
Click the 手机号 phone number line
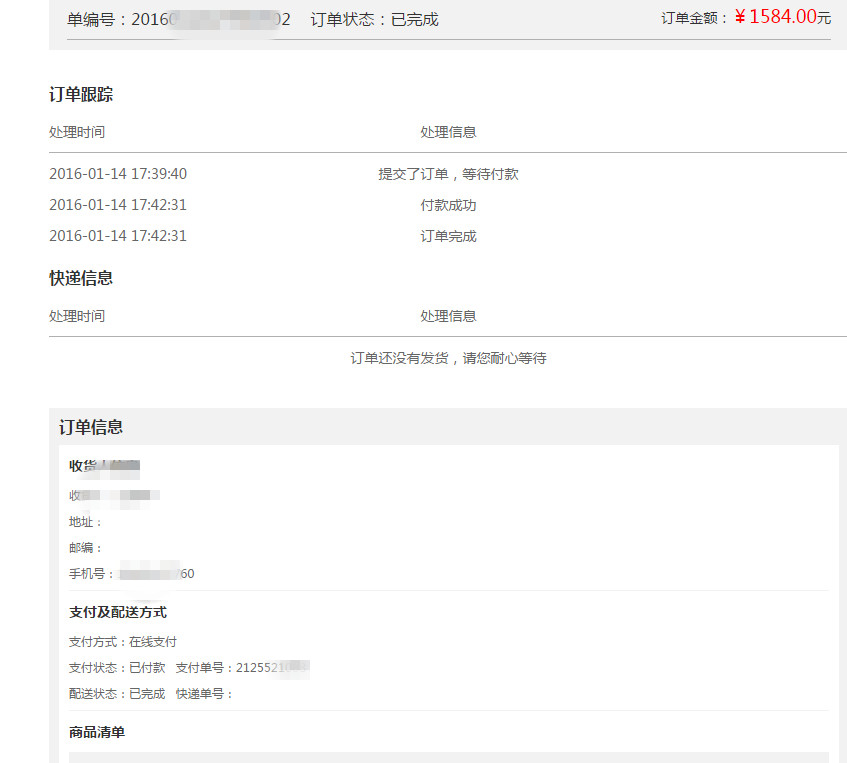[x=131, y=574]
